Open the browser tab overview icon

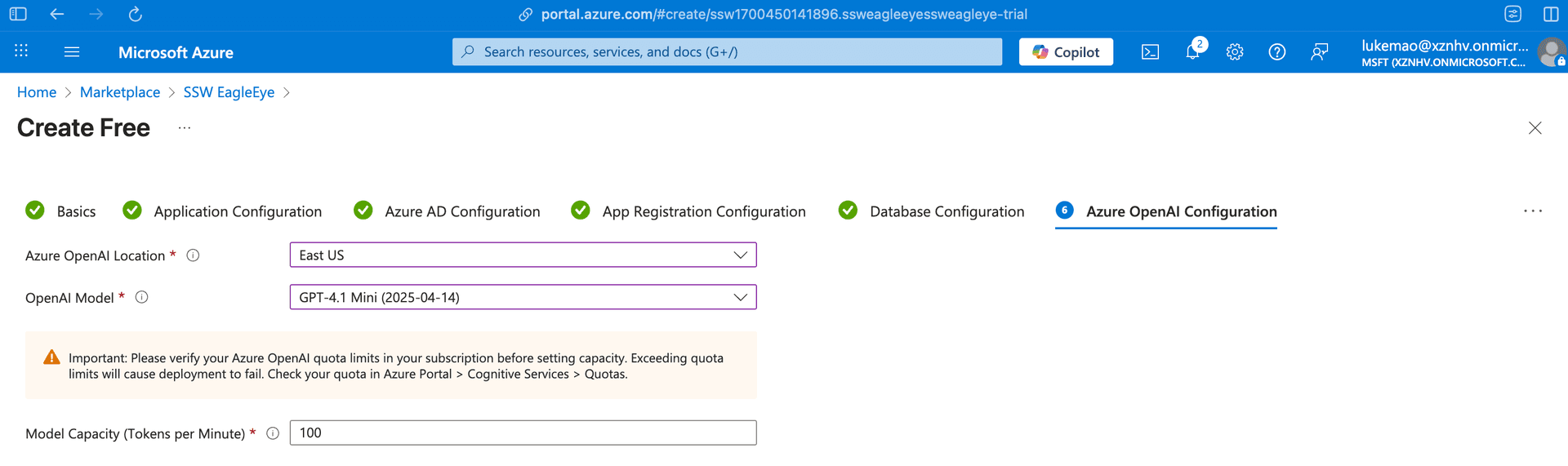point(1512,14)
